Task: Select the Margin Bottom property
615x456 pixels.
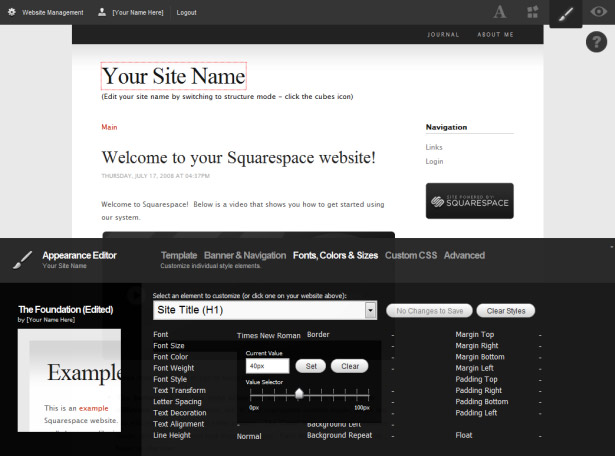Action: tap(480, 357)
